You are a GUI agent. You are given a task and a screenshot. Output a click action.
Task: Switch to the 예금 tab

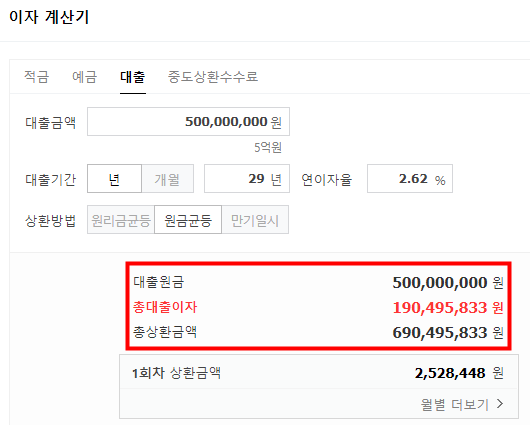[x=85, y=77]
